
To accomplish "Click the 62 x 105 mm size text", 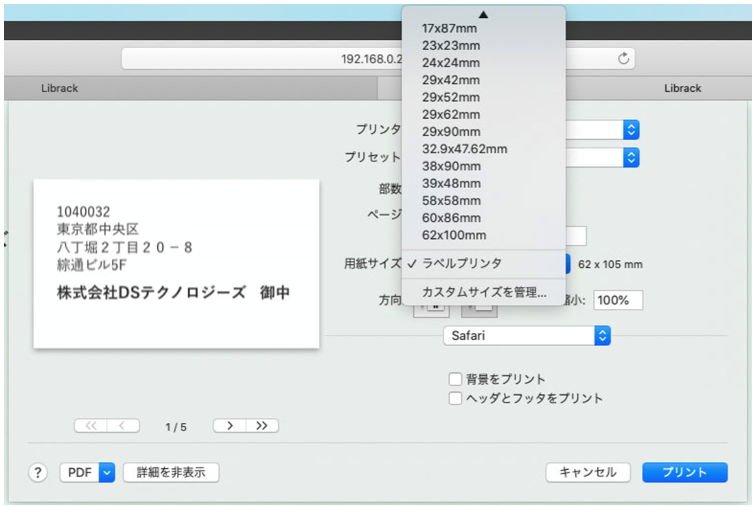I will click(x=610, y=265).
